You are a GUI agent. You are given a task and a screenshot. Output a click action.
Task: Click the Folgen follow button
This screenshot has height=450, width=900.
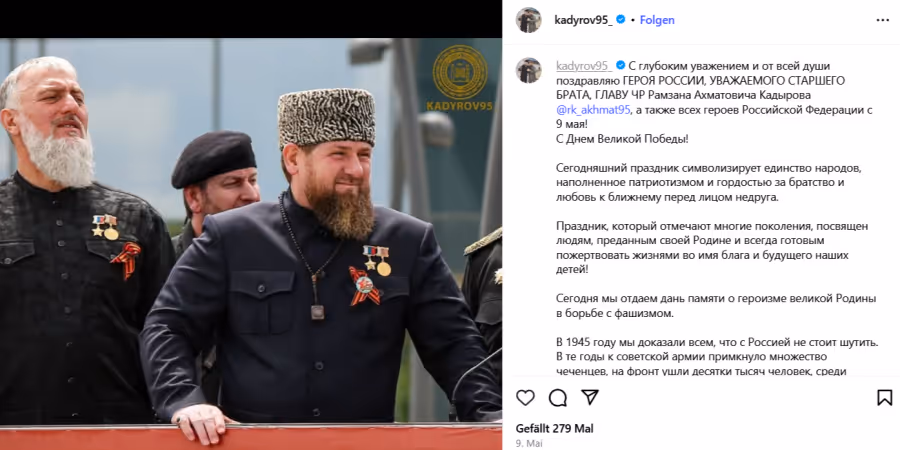point(657,20)
